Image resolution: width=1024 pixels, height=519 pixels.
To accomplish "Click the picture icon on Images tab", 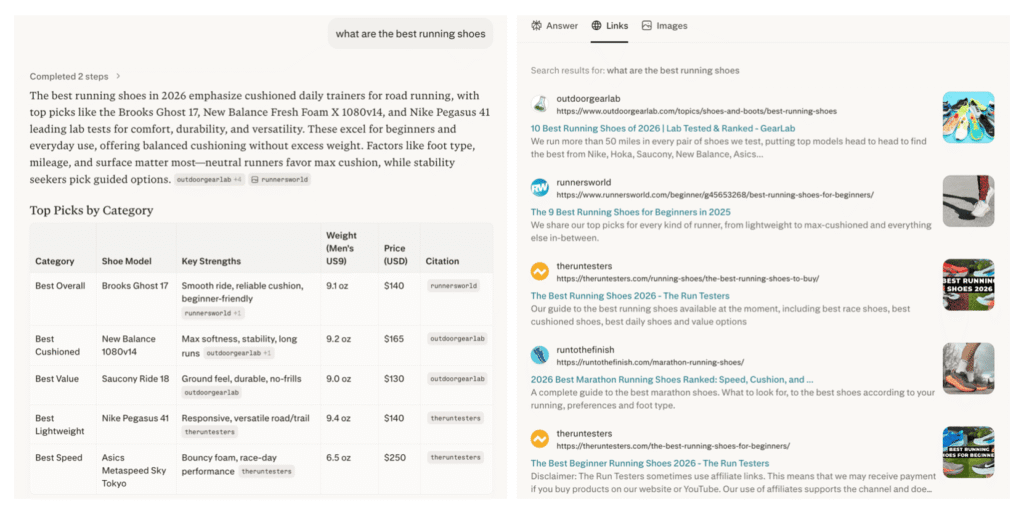I will (x=647, y=26).
